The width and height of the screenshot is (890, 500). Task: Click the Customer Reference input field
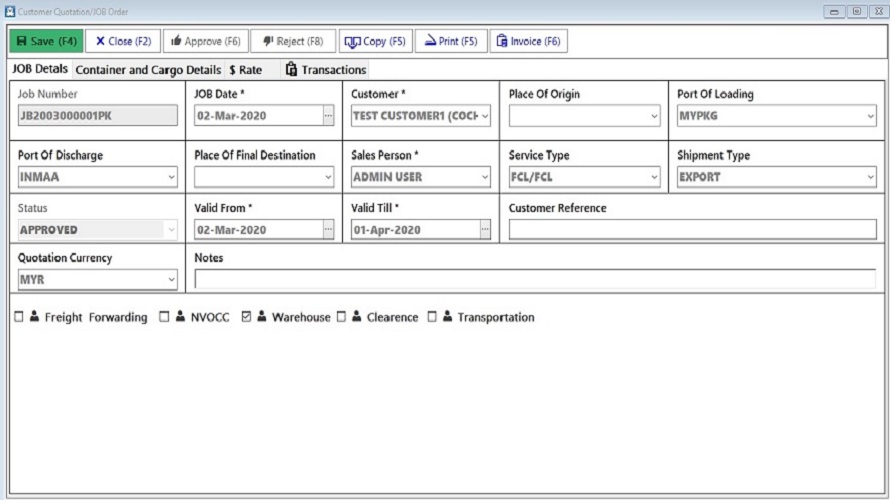tap(692, 229)
